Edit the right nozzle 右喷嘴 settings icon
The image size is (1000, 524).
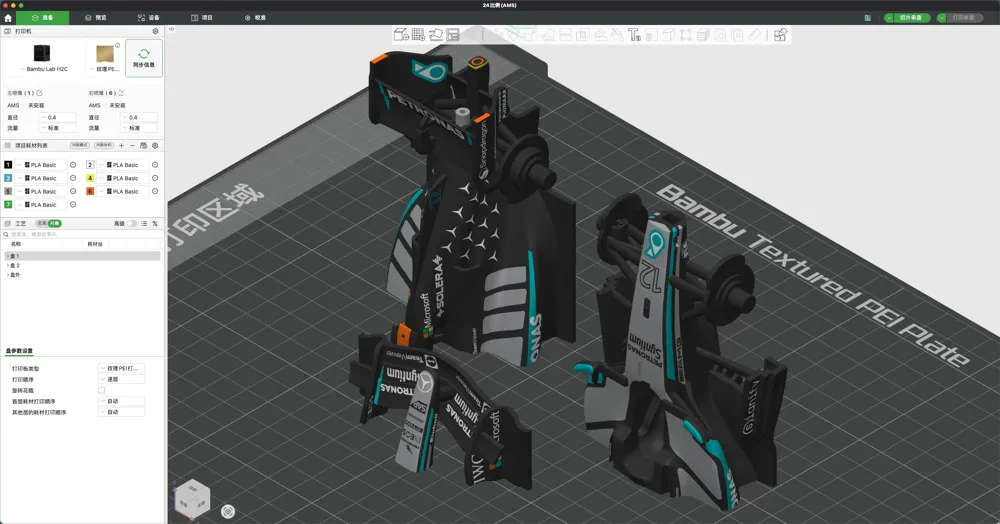coord(121,93)
